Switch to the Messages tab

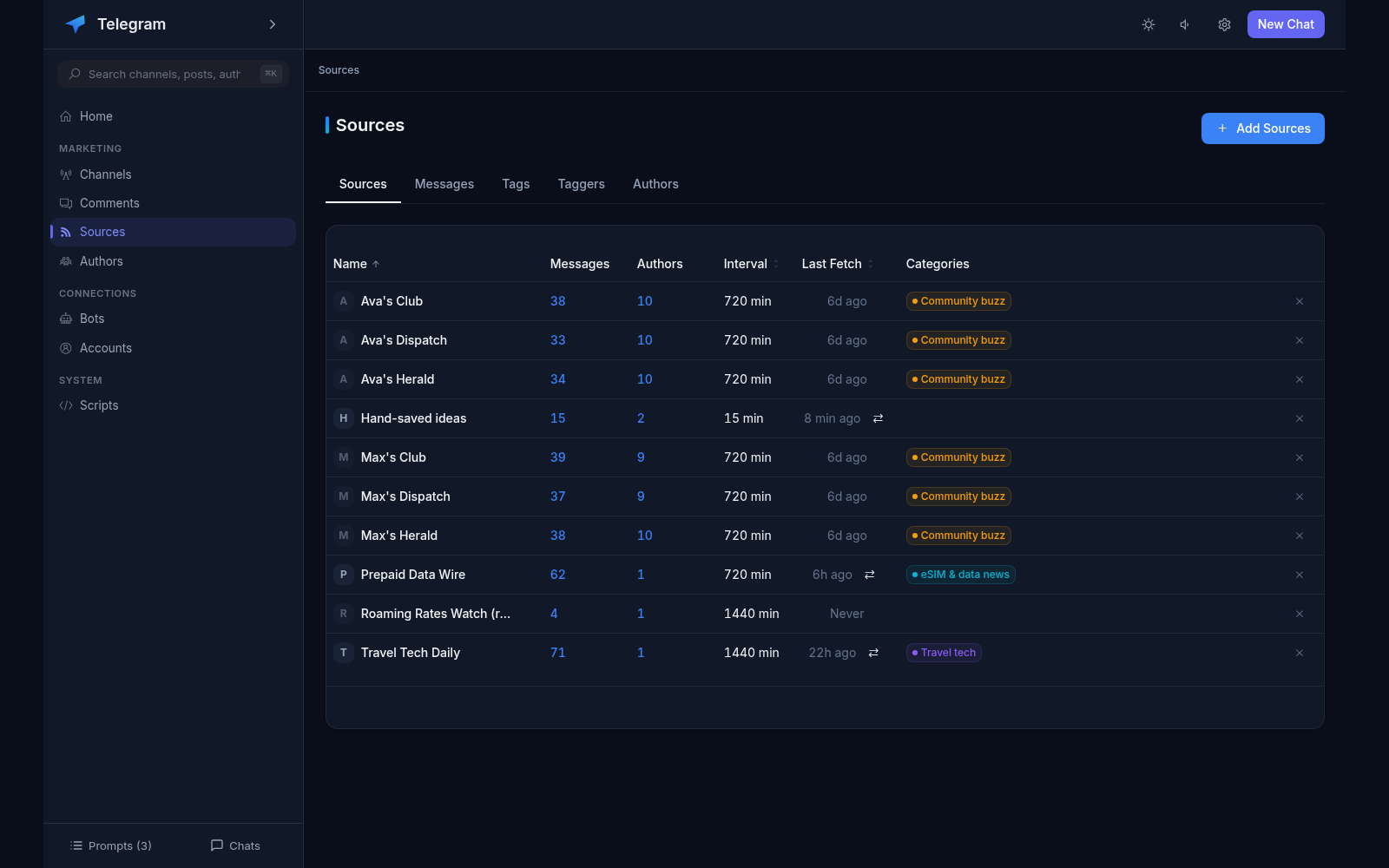point(444,184)
